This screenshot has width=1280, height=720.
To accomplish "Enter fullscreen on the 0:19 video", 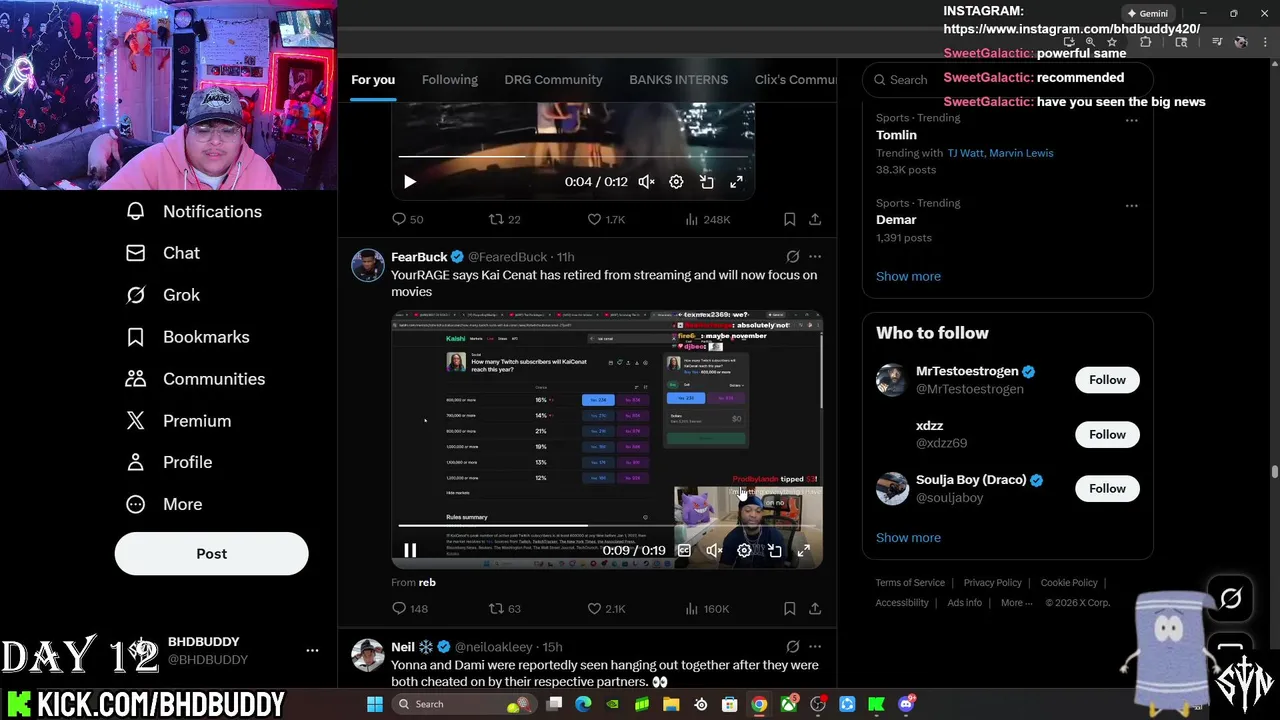I will point(803,550).
